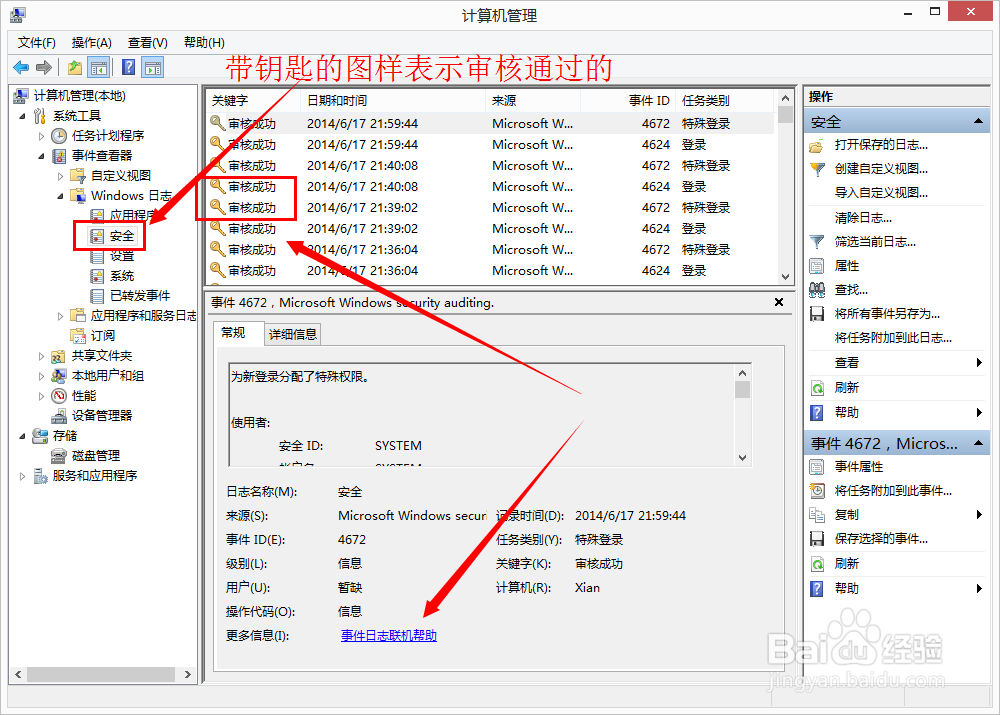Screen dimensions: 1000x715
Task: Select the event row at 2014/6/17 21:36:04 ID 4624
Action: (x=490, y=271)
